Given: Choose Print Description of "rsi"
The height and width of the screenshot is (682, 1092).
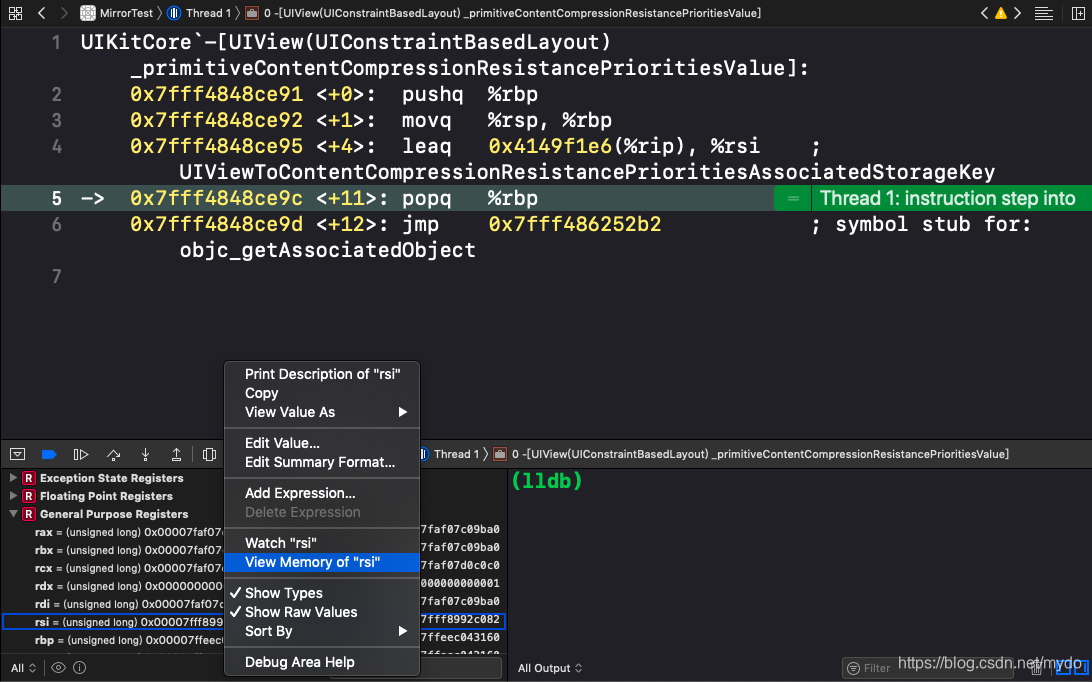Looking at the screenshot, I should 322,374.
